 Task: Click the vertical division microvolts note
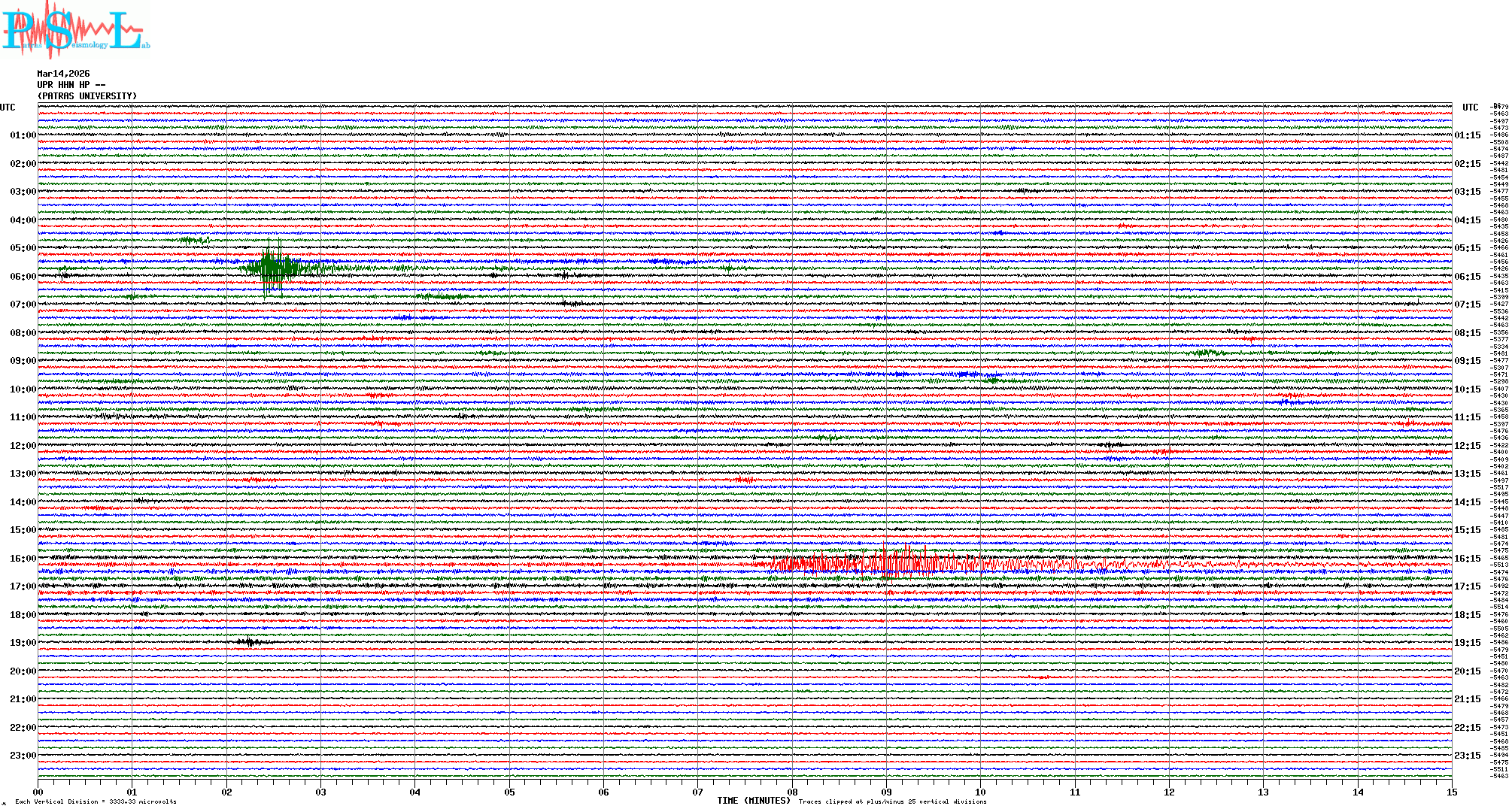(x=96, y=801)
